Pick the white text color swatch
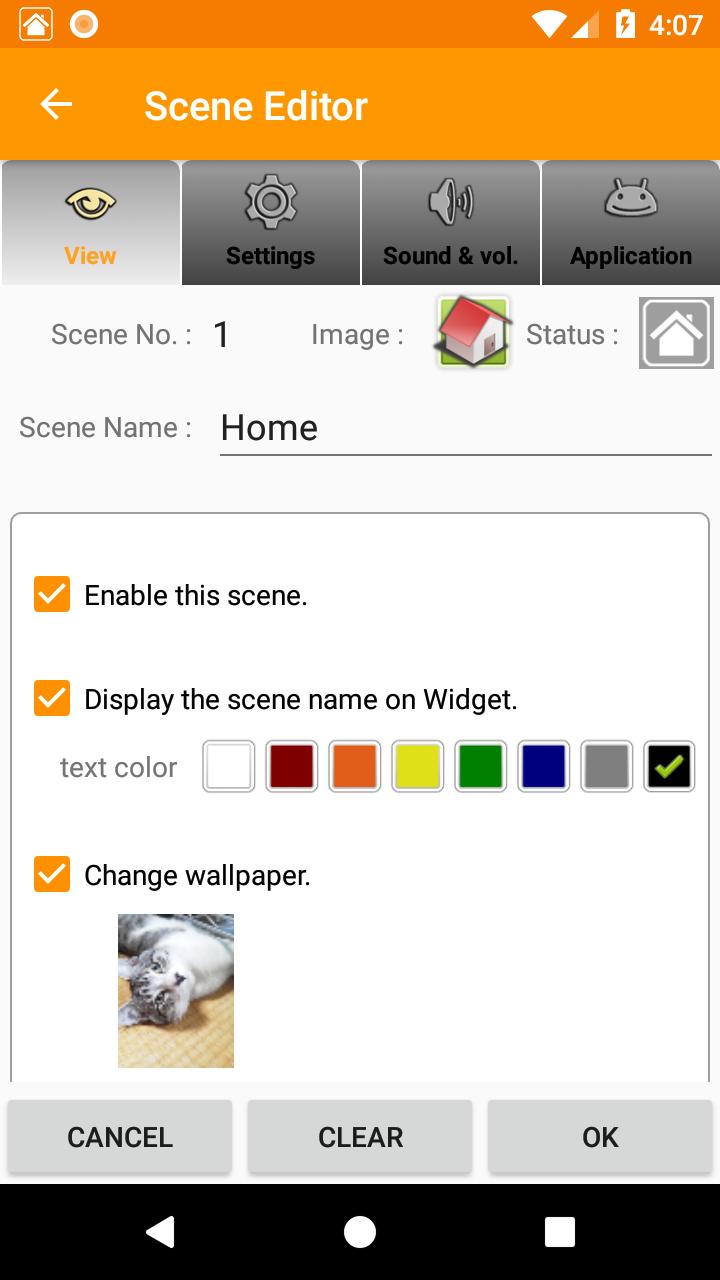The width and height of the screenshot is (720, 1280). 229,767
